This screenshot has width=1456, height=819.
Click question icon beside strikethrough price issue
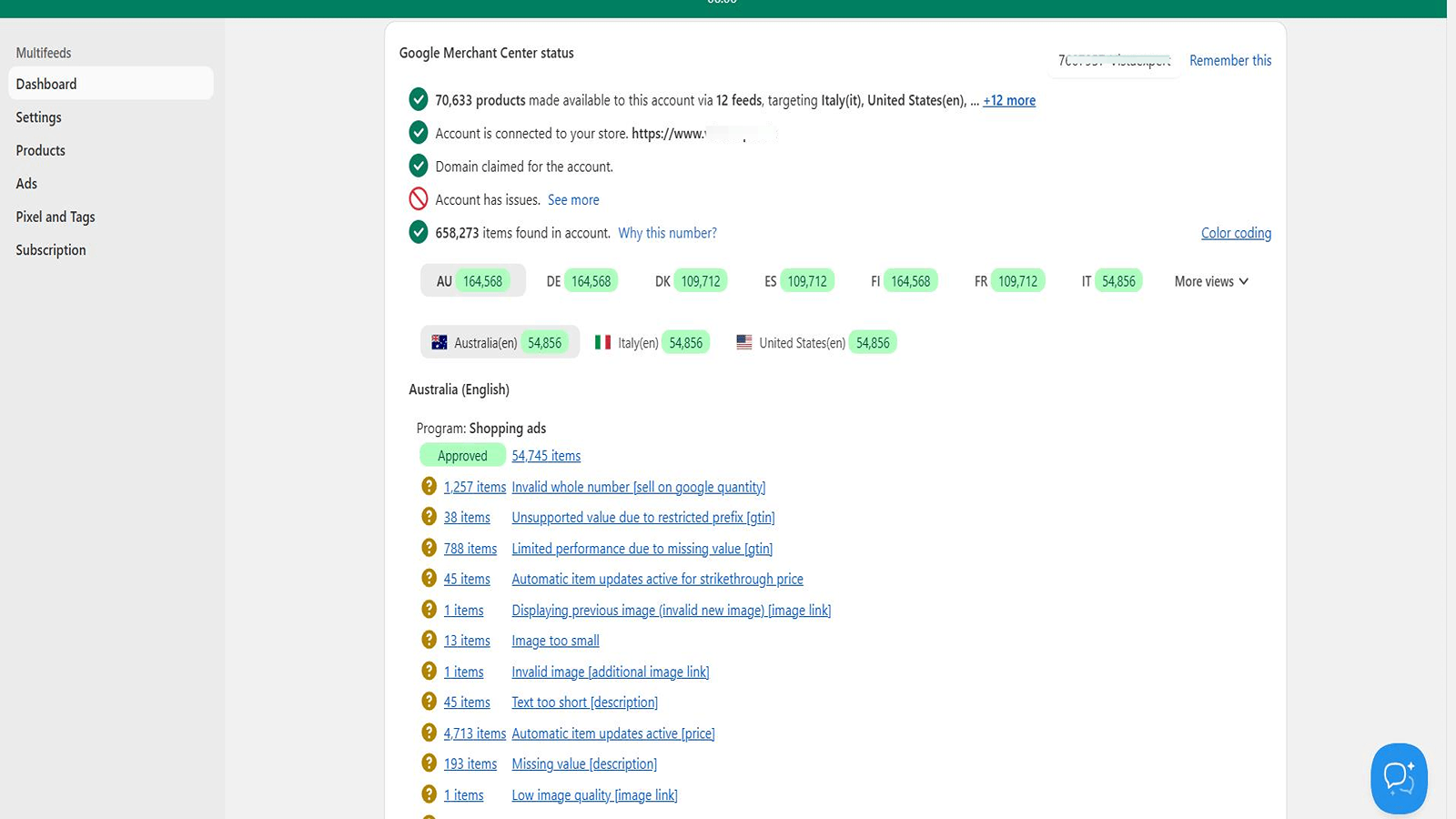pyautogui.click(x=429, y=578)
